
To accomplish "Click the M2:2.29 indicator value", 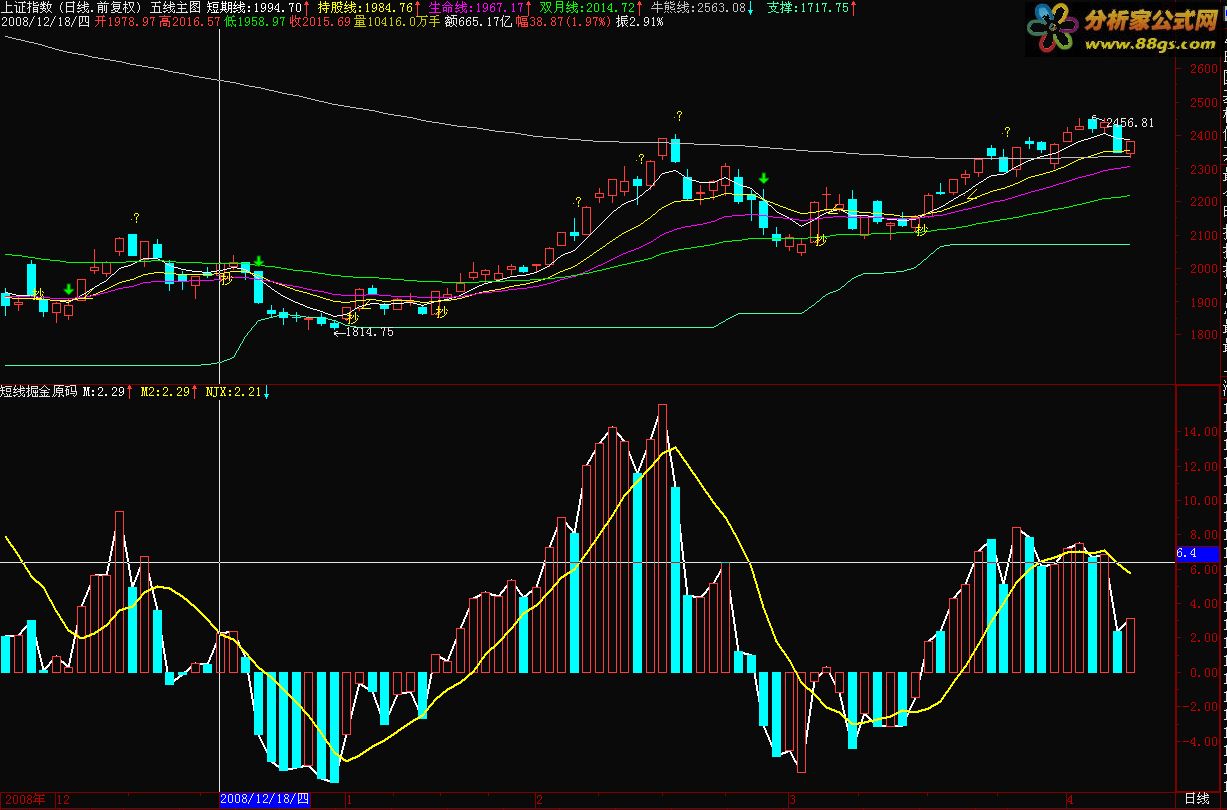I will click(165, 392).
